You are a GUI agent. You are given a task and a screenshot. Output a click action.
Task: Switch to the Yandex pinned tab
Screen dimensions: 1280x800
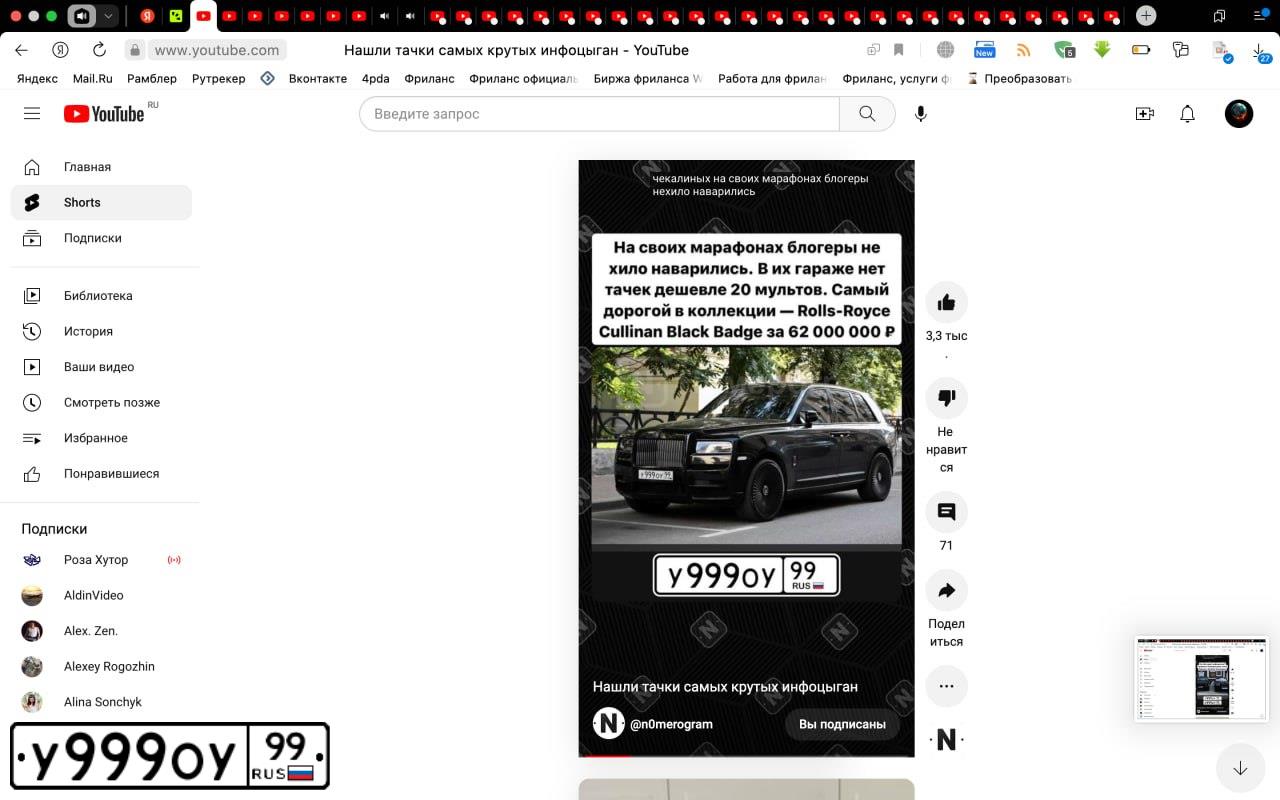pyautogui.click(x=148, y=16)
